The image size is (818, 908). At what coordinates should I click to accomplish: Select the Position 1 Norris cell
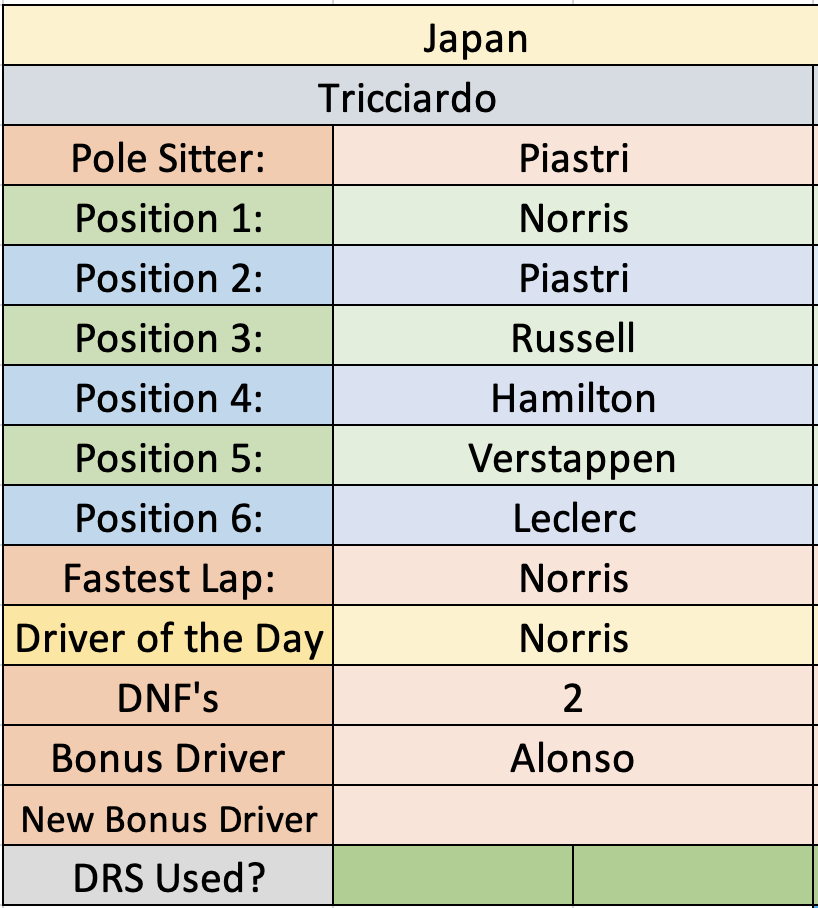click(573, 216)
